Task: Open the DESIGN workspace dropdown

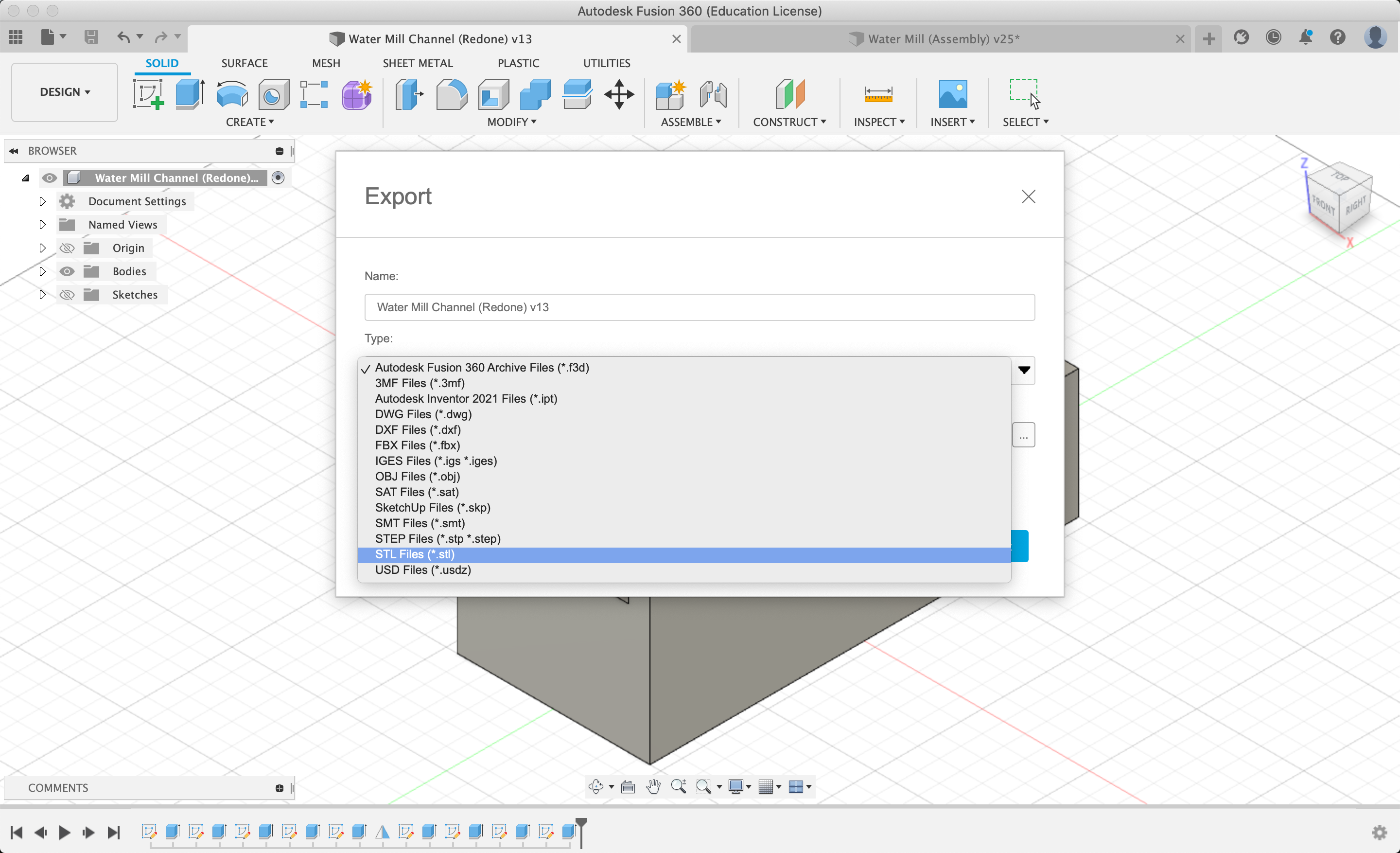Action: [65, 92]
